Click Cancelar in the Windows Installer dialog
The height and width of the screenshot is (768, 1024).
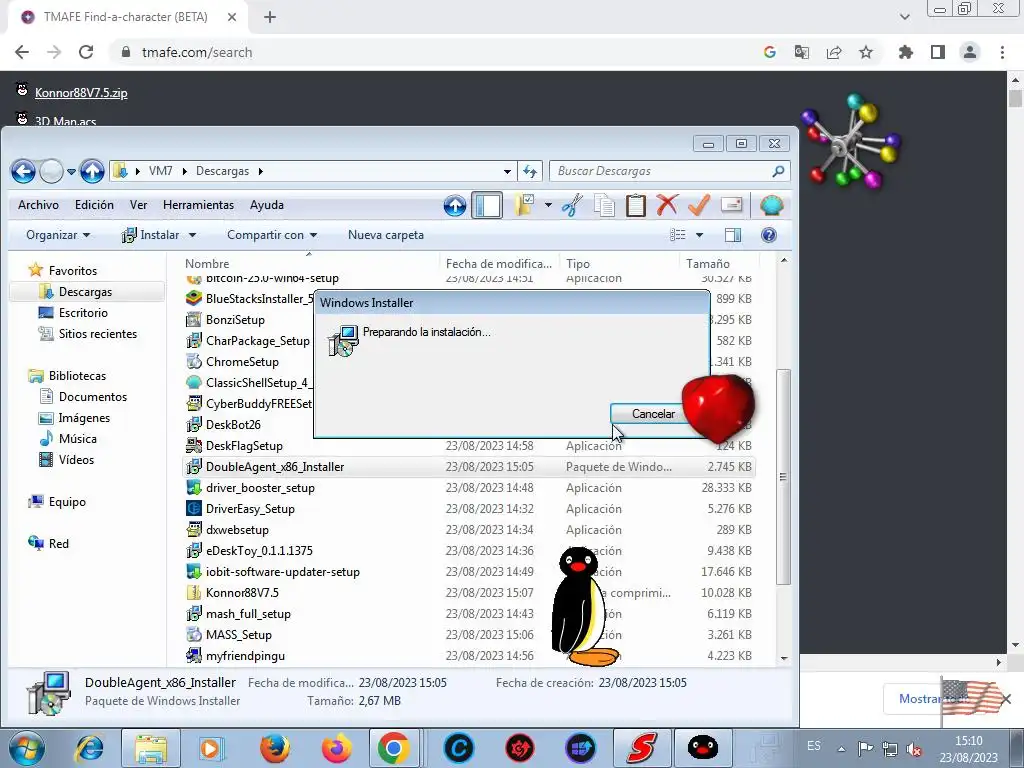coord(653,414)
